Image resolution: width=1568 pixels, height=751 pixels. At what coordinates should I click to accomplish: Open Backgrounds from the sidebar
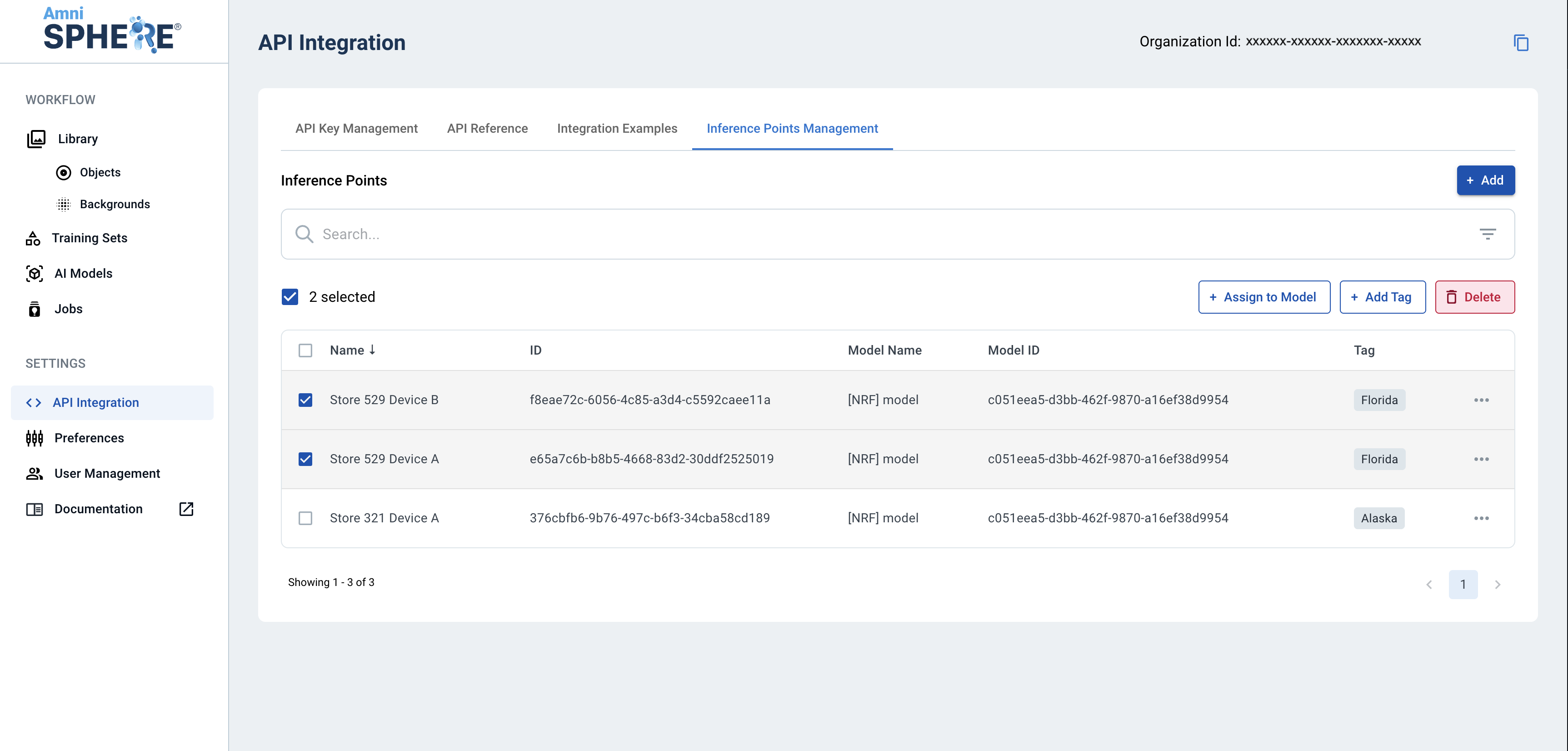click(x=115, y=204)
